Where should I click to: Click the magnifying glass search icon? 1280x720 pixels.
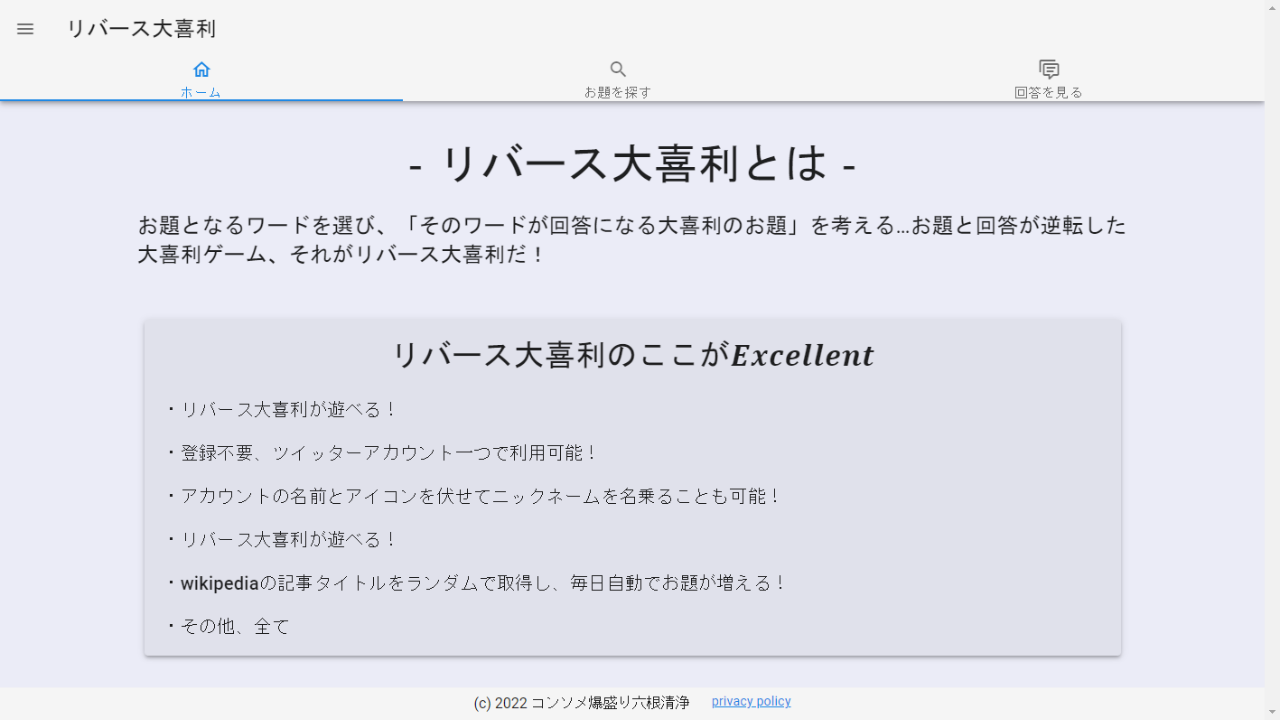(x=618, y=69)
